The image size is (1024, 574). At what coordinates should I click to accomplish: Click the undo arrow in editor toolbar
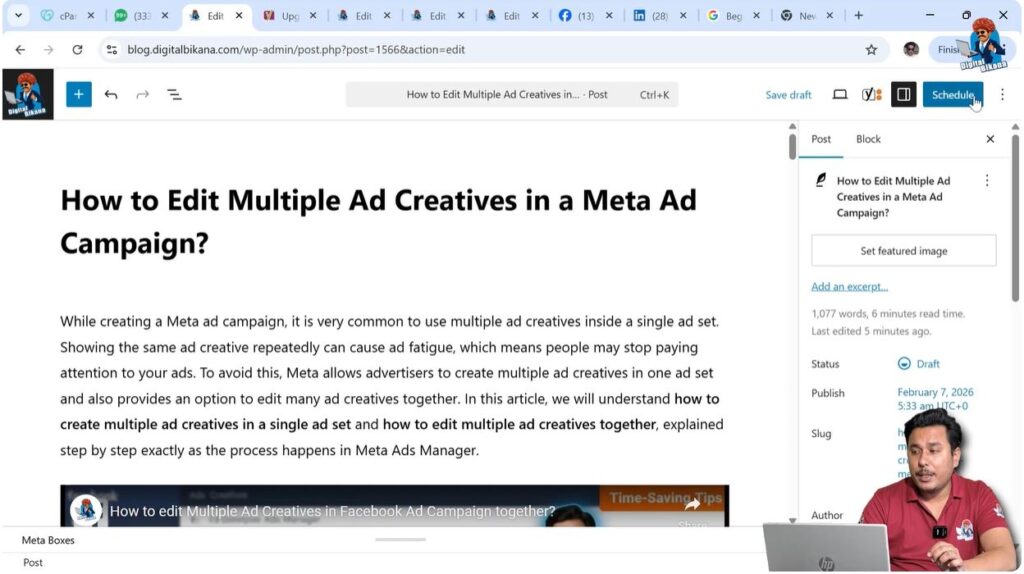111,94
